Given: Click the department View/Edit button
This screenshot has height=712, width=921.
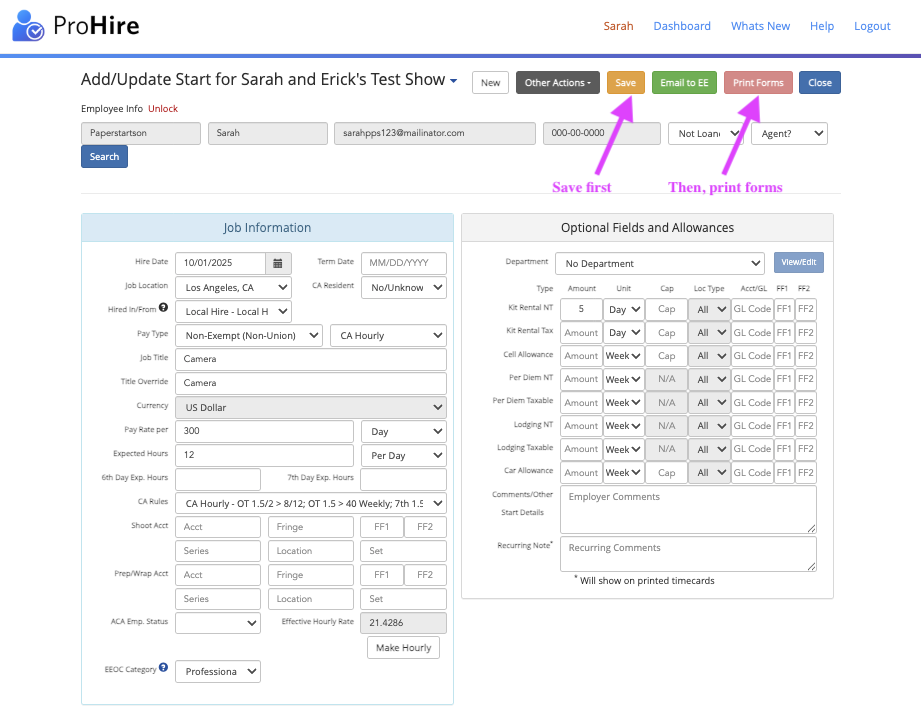Looking at the screenshot, I should click(x=798, y=263).
